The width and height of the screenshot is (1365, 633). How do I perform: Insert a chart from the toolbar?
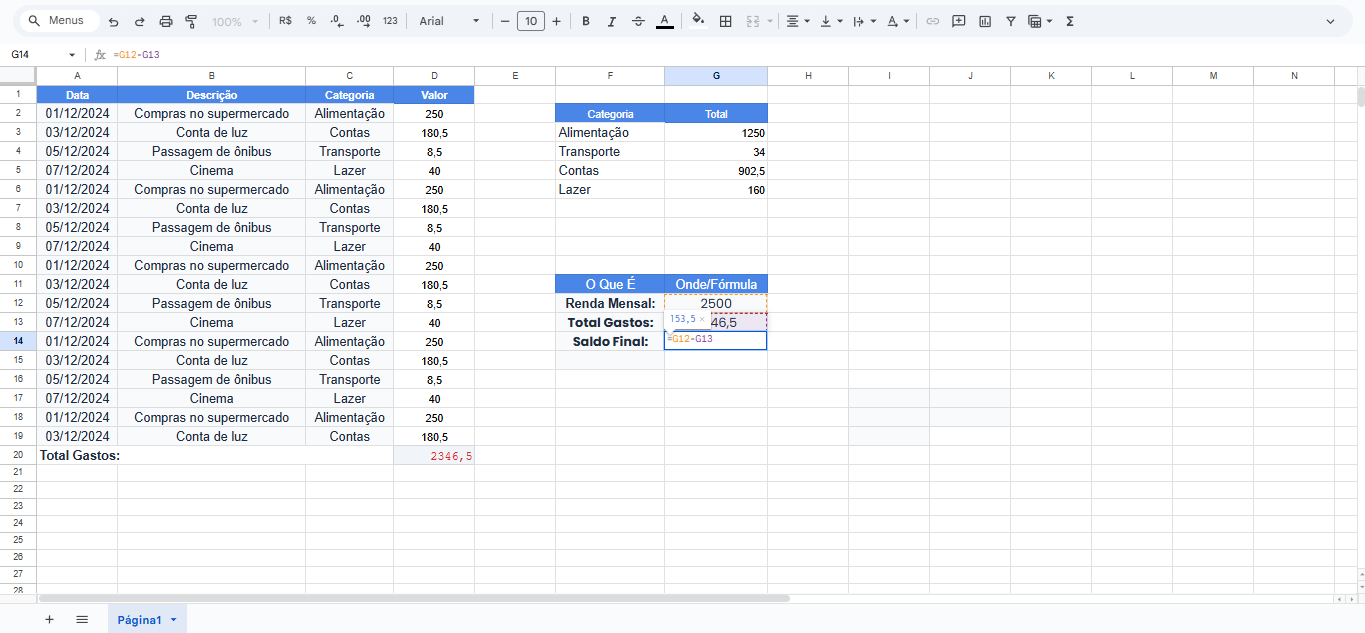coord(985,21)
